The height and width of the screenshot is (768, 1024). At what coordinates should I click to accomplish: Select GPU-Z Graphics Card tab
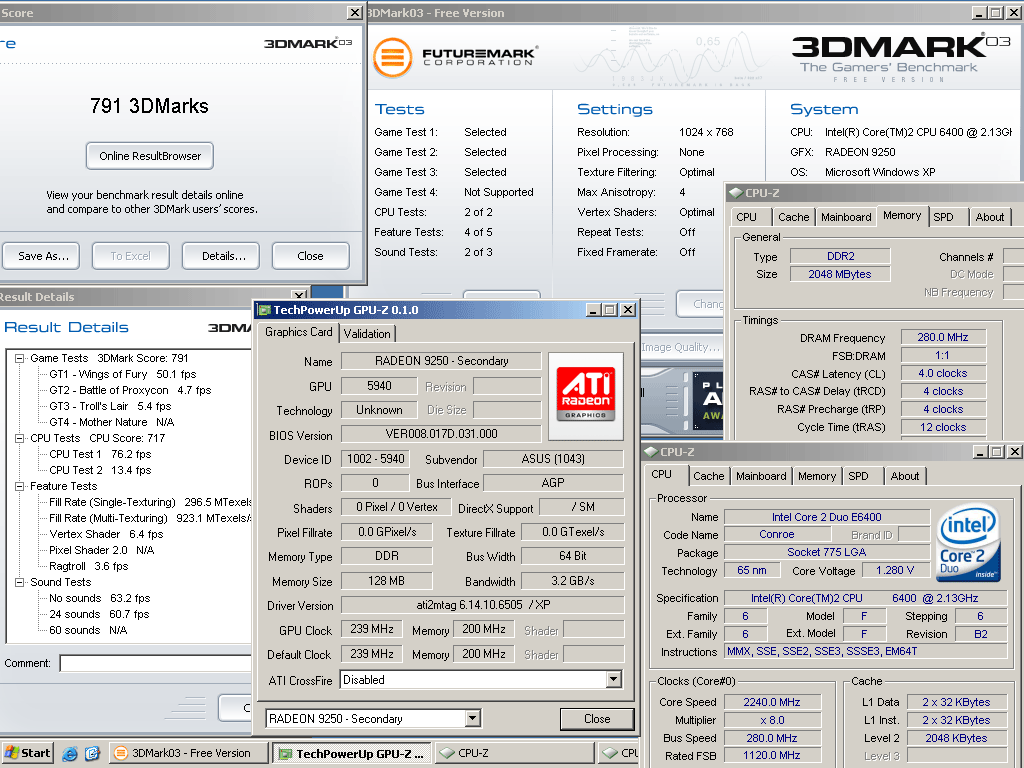tap(298, 332)
